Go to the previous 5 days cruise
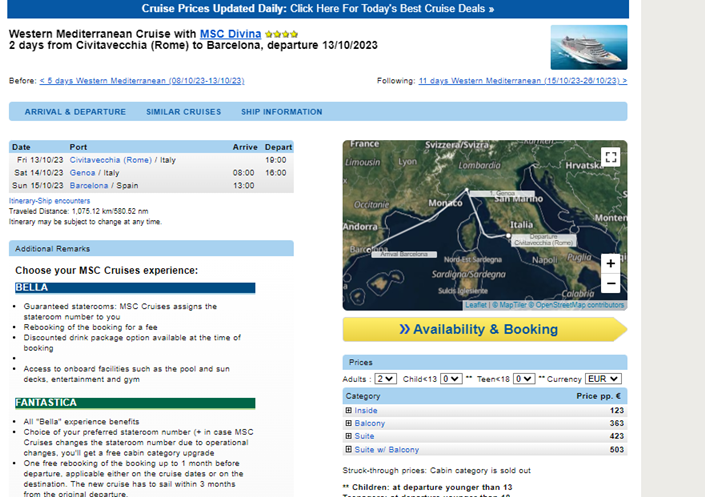 point(142,81)
